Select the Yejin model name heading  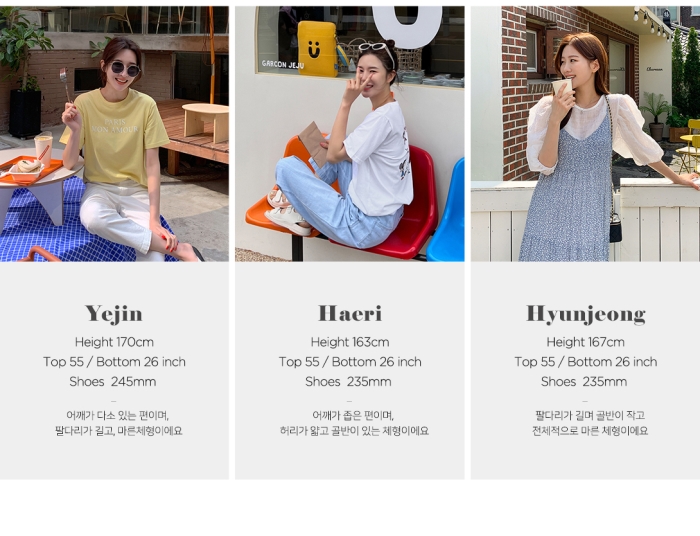pyautogui.click(x=114, y=314)
